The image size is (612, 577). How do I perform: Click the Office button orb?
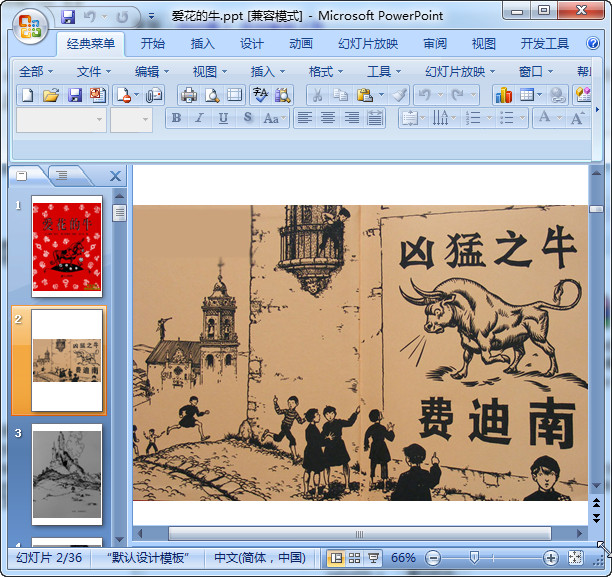click(30, 26)
